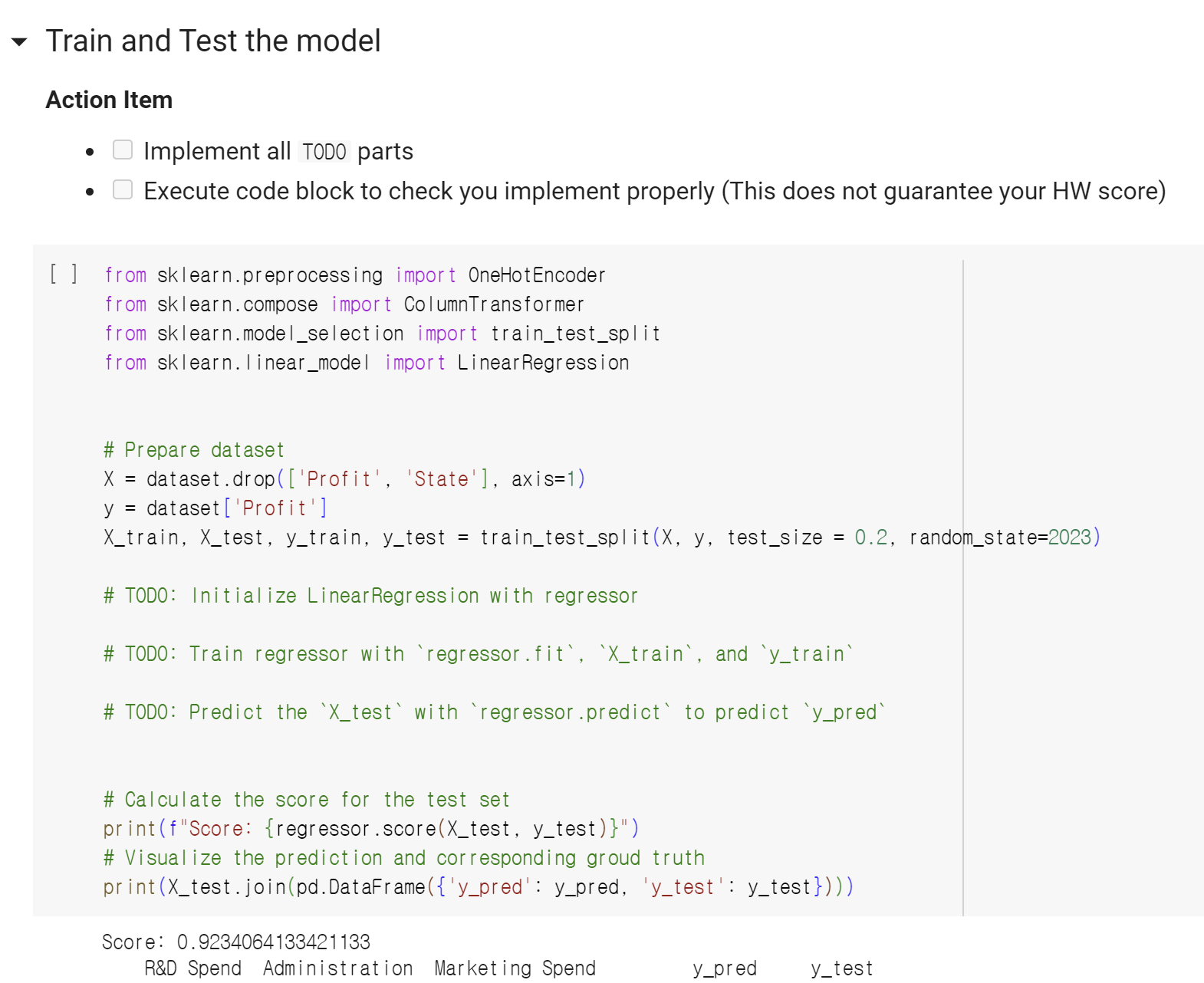1204x983 pixels.
Task: Click the X_test.join print statement
Action: [479, 886]
